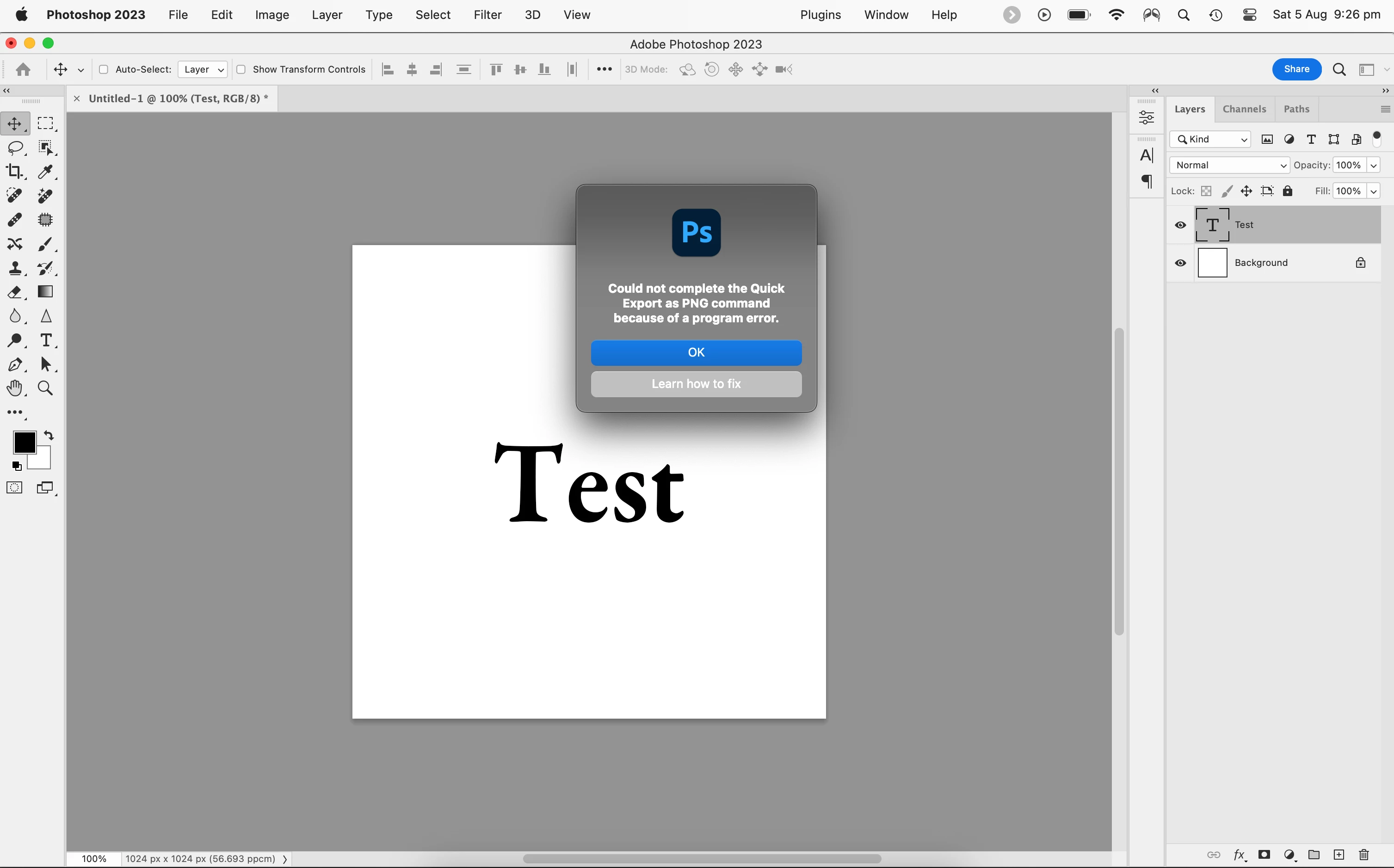Select the Hand tool
Viewport: 1394px width, 868px height.
pos(14,388)
